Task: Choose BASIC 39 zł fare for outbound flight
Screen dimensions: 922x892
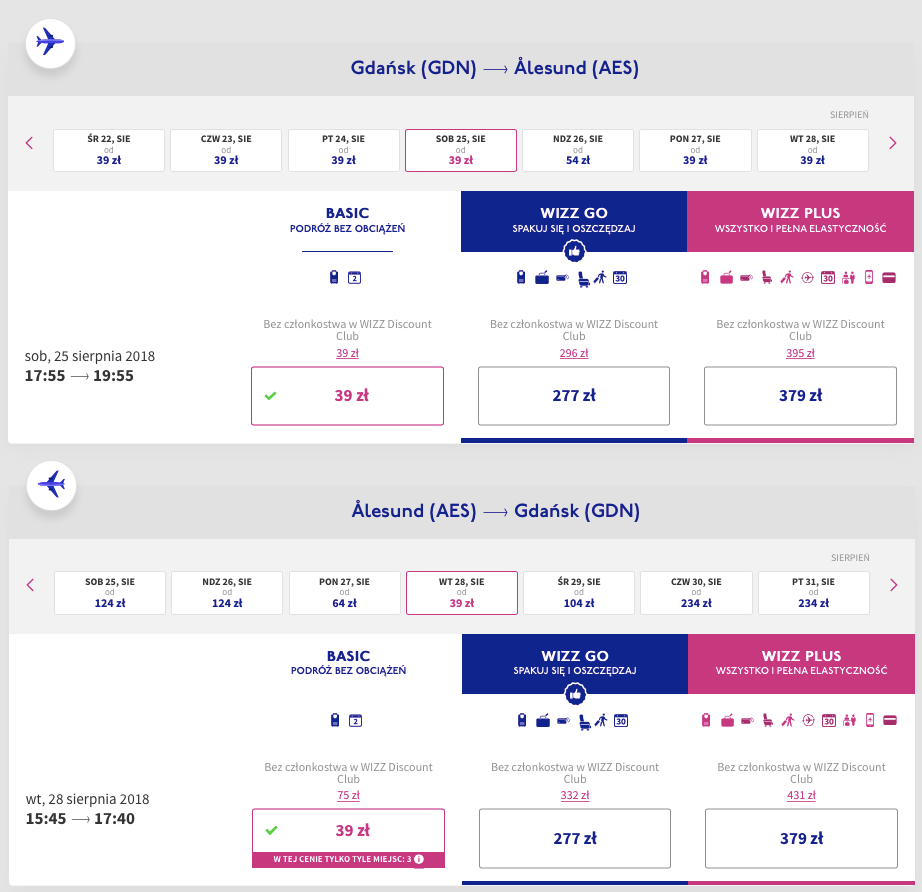Action: [348, 396]
